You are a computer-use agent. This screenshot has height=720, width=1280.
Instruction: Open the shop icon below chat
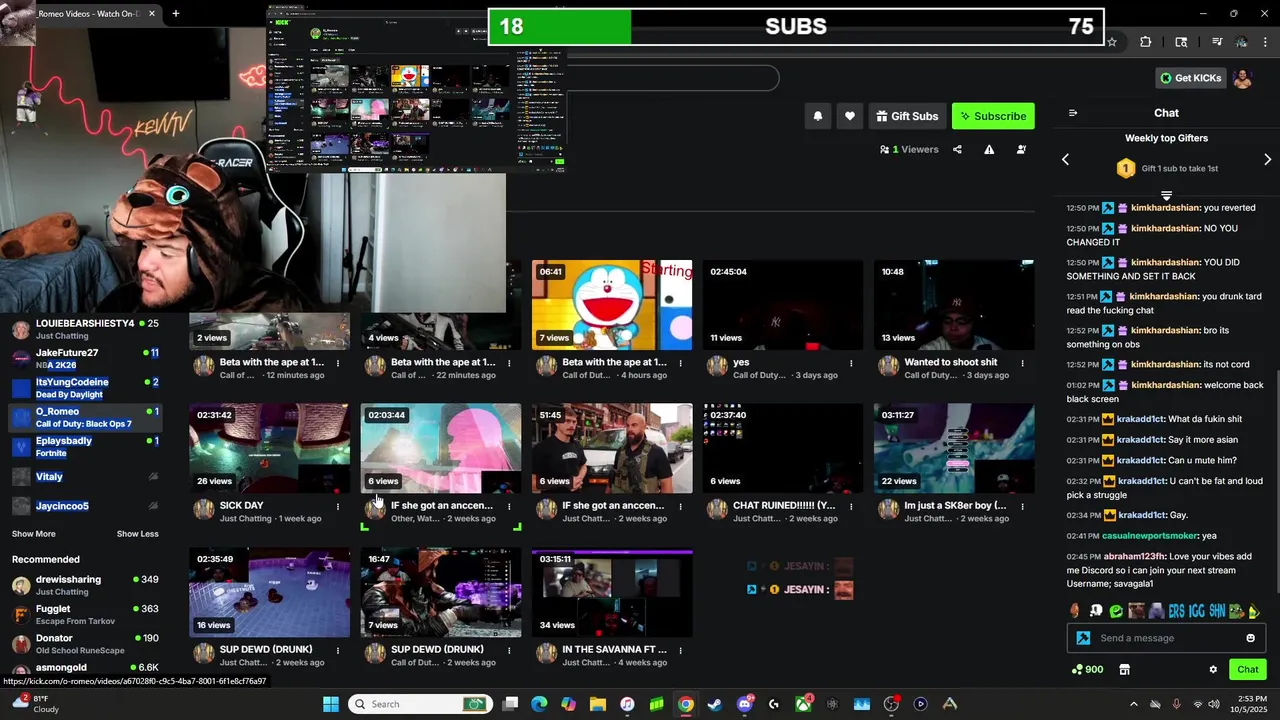click(x=1124, y=670)
